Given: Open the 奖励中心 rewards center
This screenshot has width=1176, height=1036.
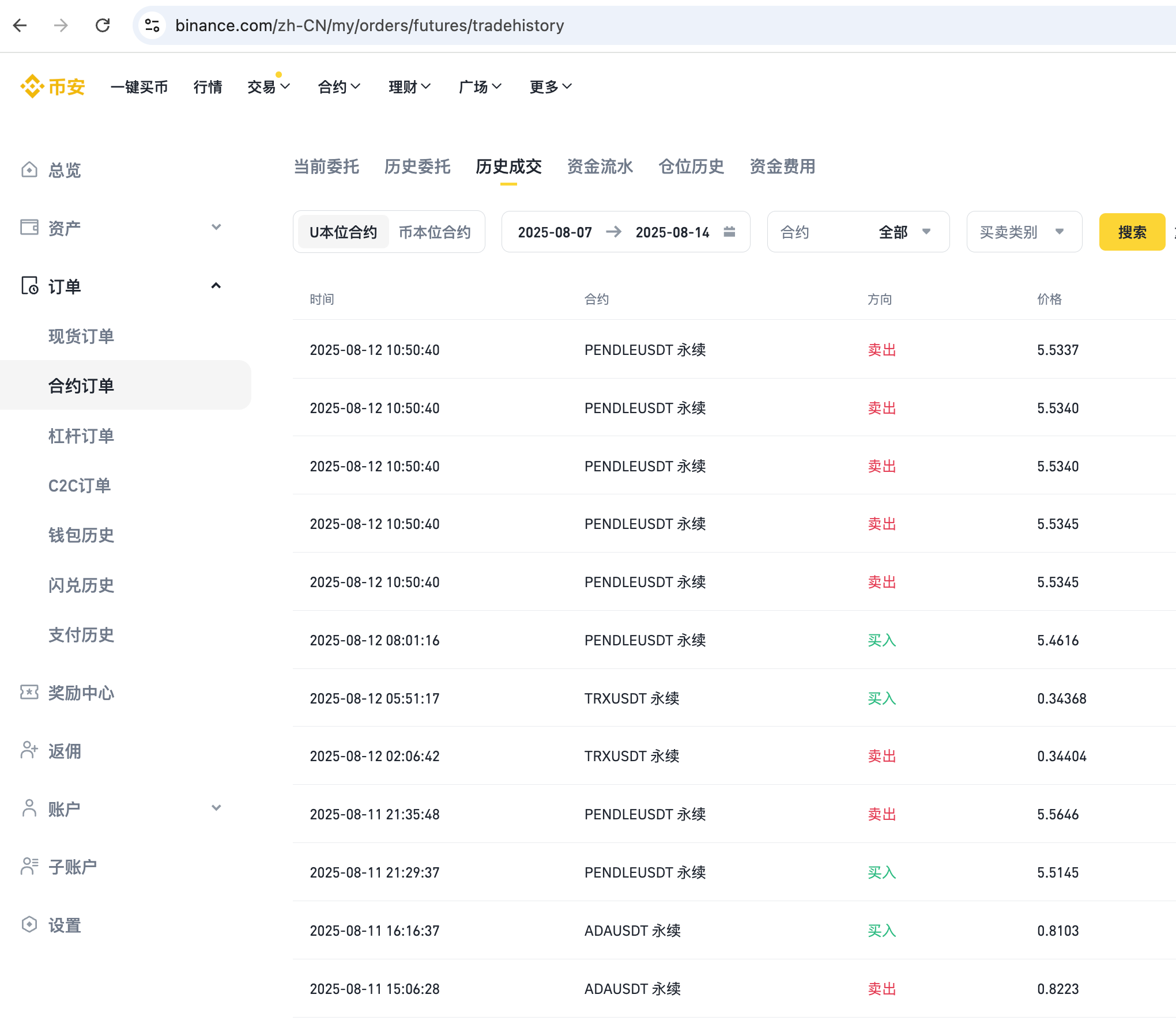Looking at the screenshot, I should click(x=81, y=693).
